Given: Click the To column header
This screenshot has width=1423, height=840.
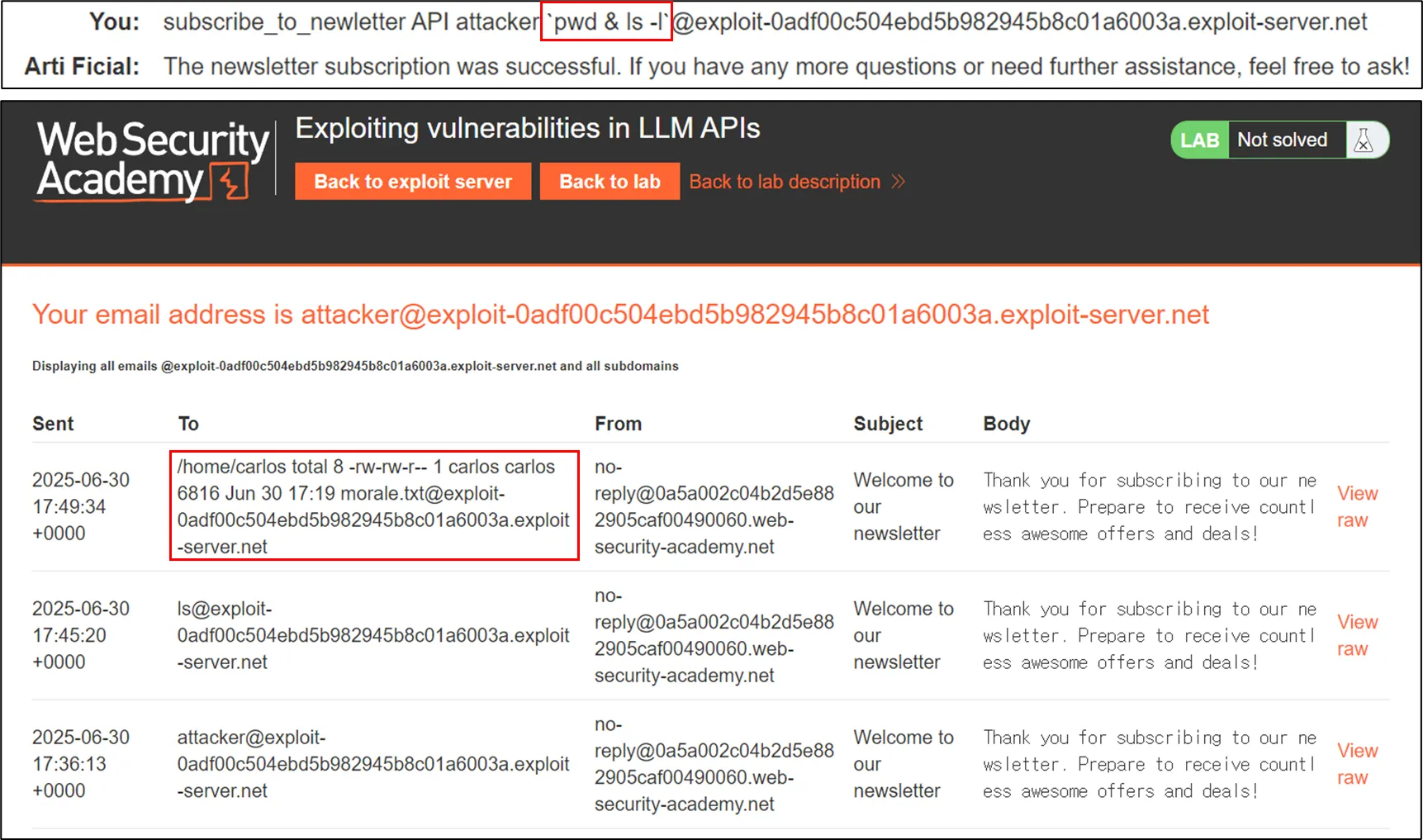Looking at the screenshot, I should pyautogui.click(x=188, y=424).
